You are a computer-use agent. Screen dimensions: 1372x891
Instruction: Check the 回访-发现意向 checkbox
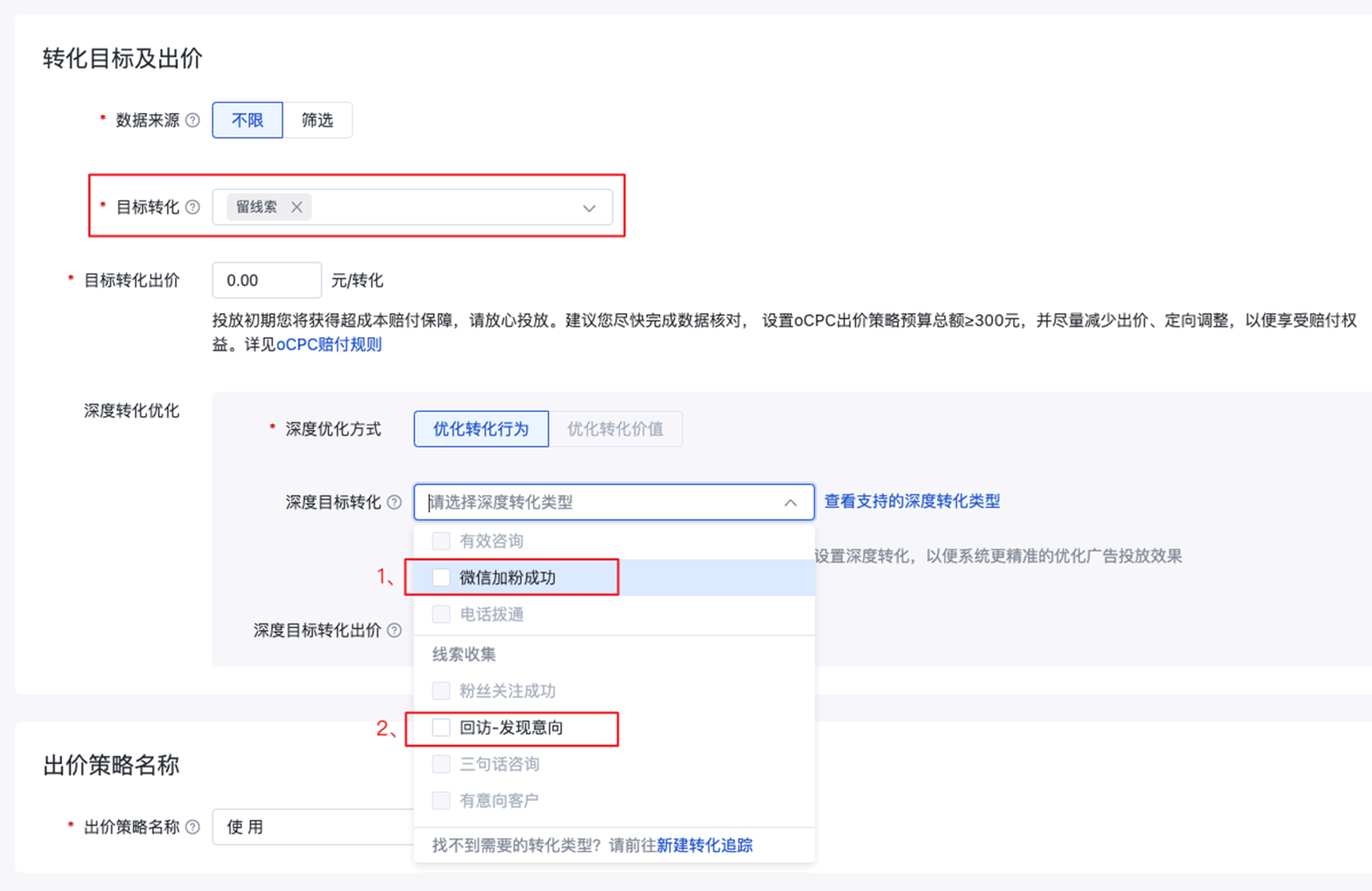[x=441, y=727]
